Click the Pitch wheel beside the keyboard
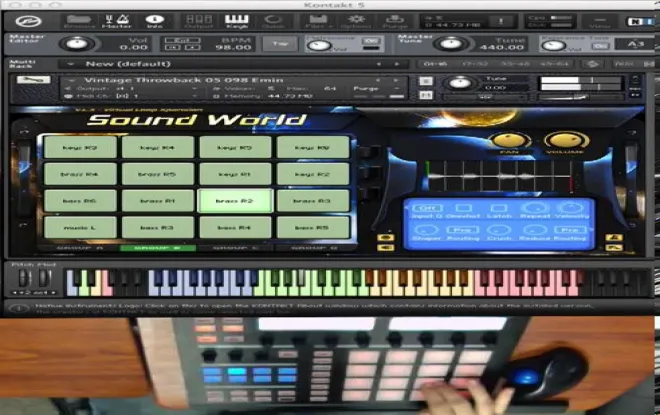Image resolution: width=660 pixels, height=415 pixels. (x=25, y=278)
